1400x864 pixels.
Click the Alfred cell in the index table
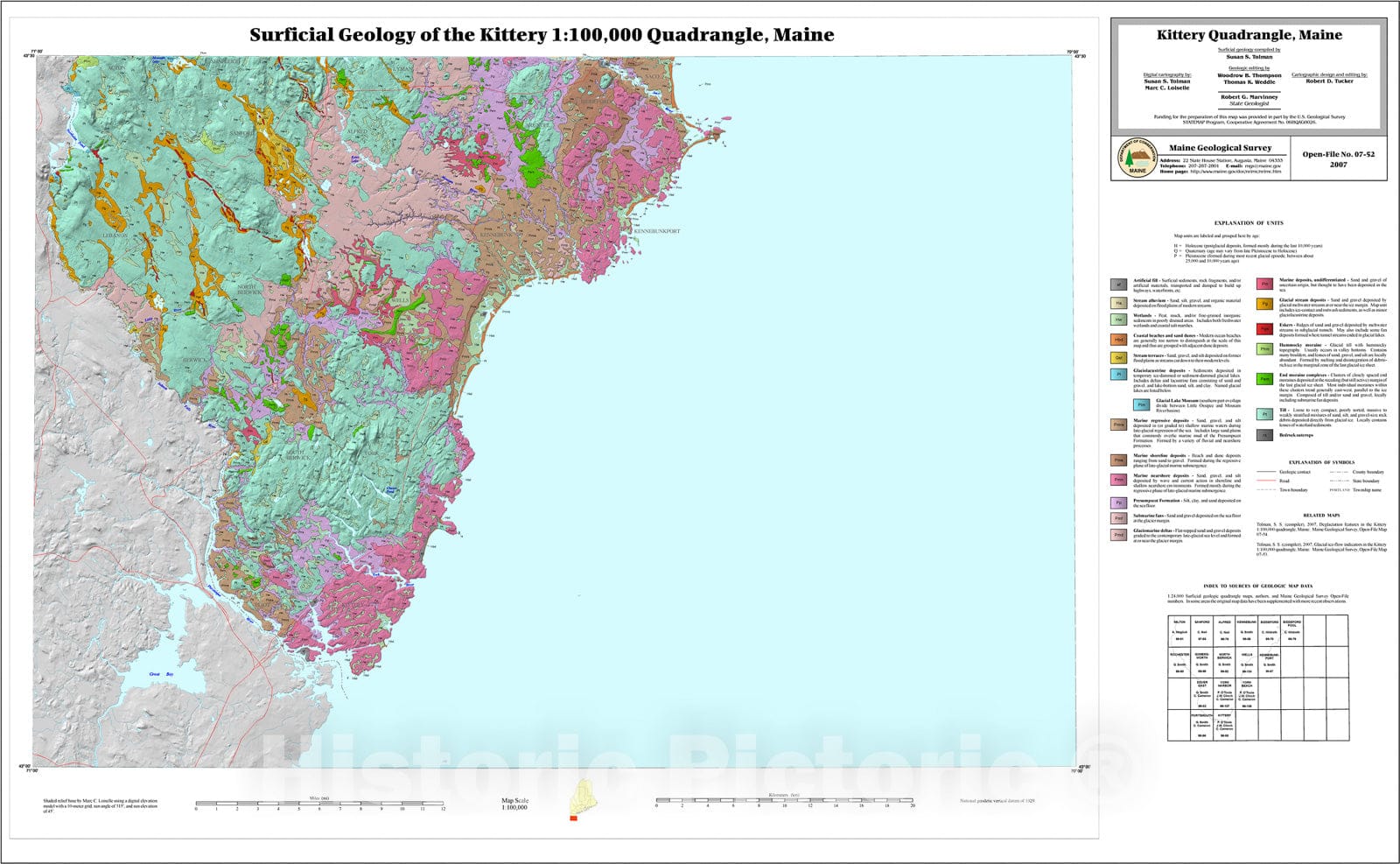1224,631
